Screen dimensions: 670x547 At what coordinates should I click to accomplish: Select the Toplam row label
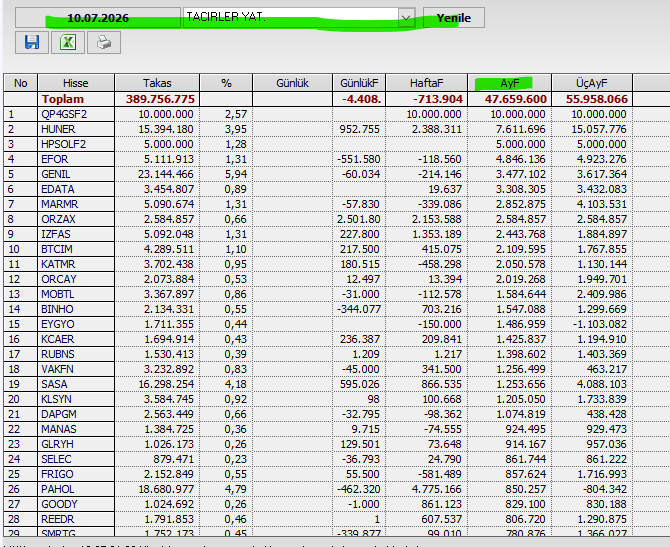(62, 99)
